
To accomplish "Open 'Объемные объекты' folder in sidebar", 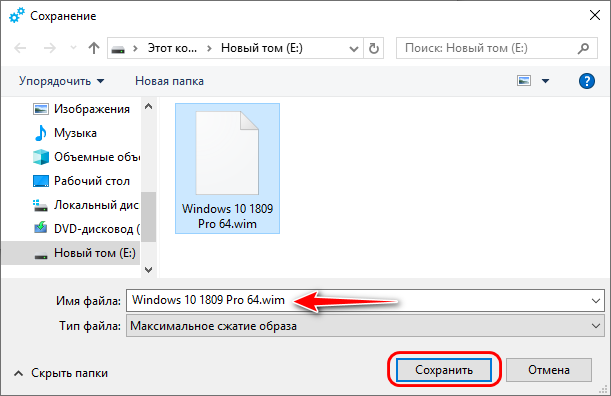I will click(97, 157).
